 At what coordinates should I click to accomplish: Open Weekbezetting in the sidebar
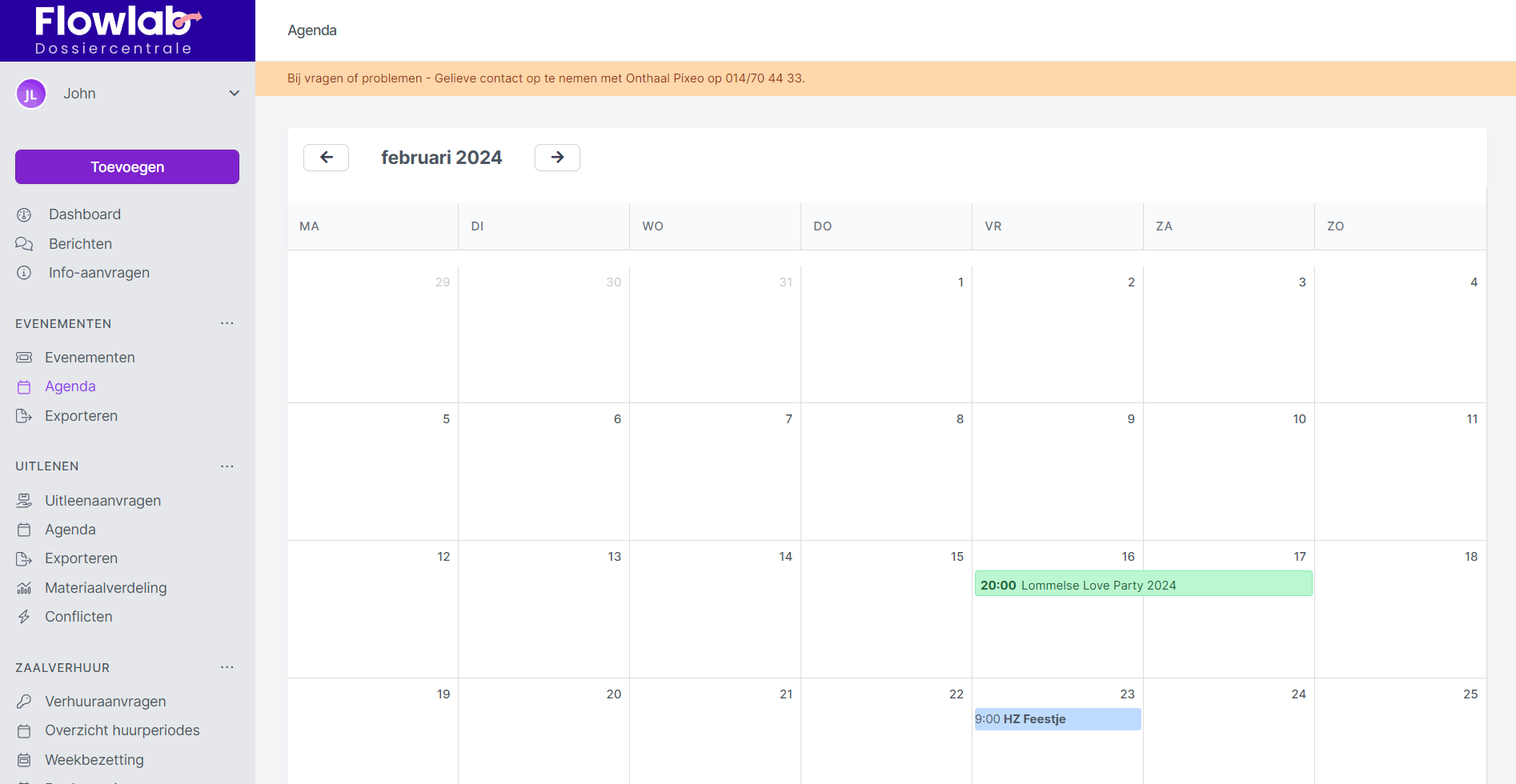[x=94, y=760]
